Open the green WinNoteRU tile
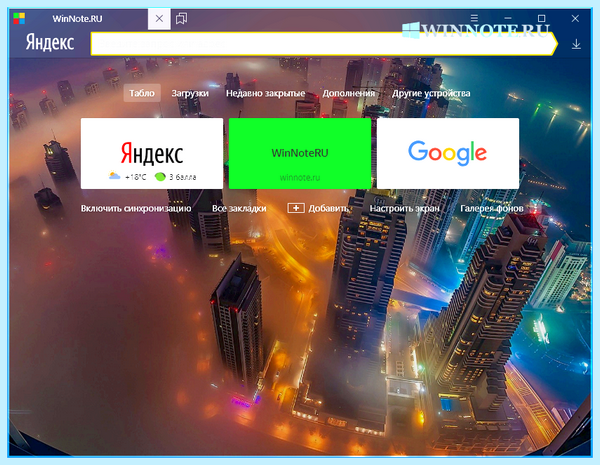This screenshot has height=465, width=600. click(x=300, y=153)
